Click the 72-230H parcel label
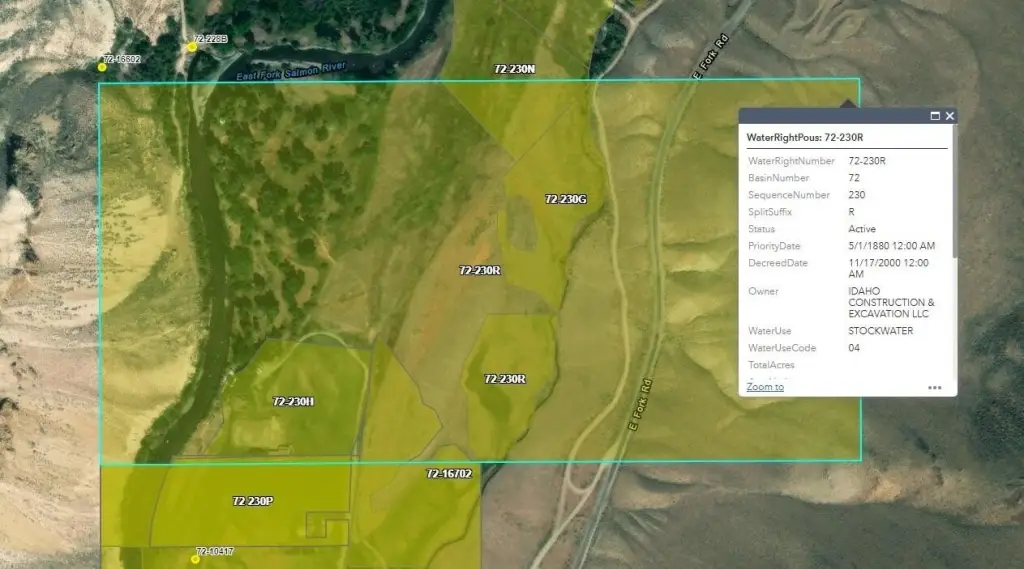This screenshot has width=1024, height=569. [x=293, y=401]
